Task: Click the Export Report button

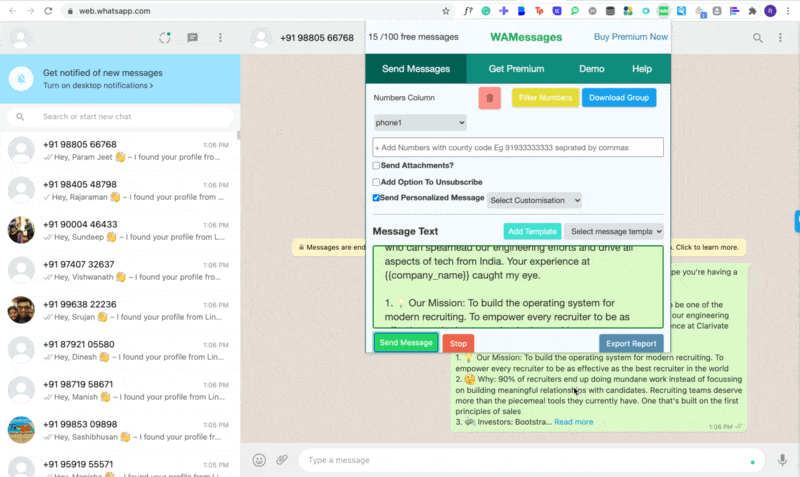Action: [x=631, y=344]
